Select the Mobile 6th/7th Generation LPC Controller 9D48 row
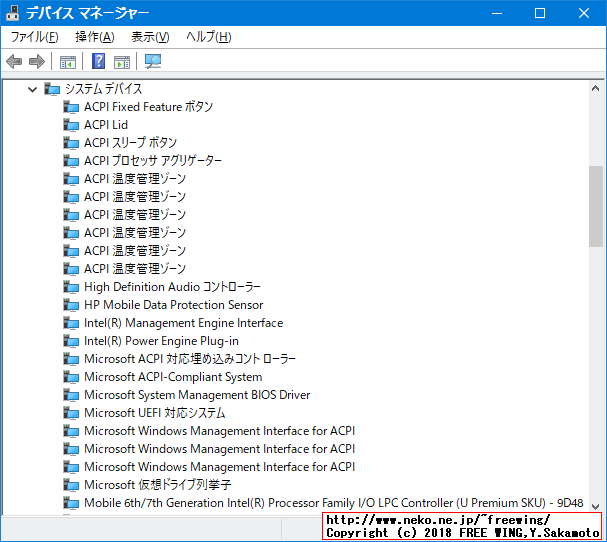Image resolution: width=607 pixels, height=542 pixels. (x=334, y=503)
